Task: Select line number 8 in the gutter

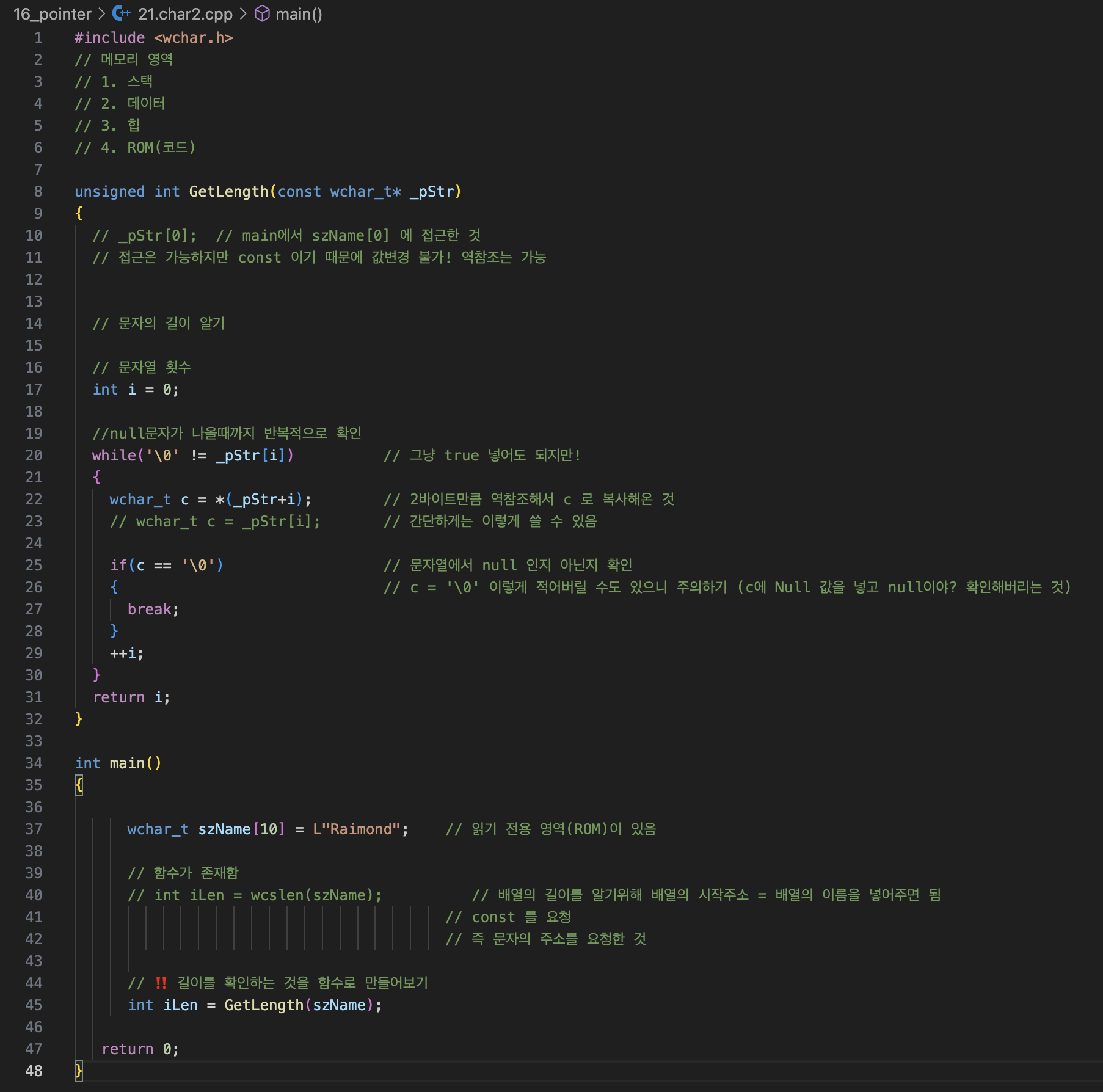Action: (38, 192)
